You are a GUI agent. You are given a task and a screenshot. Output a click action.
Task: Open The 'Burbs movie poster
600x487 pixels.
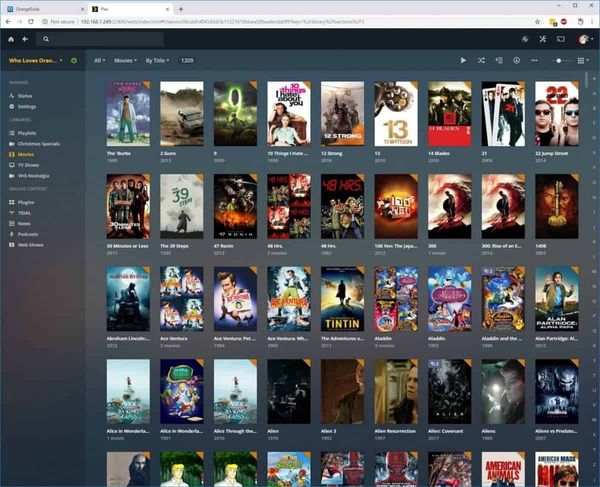128,114
